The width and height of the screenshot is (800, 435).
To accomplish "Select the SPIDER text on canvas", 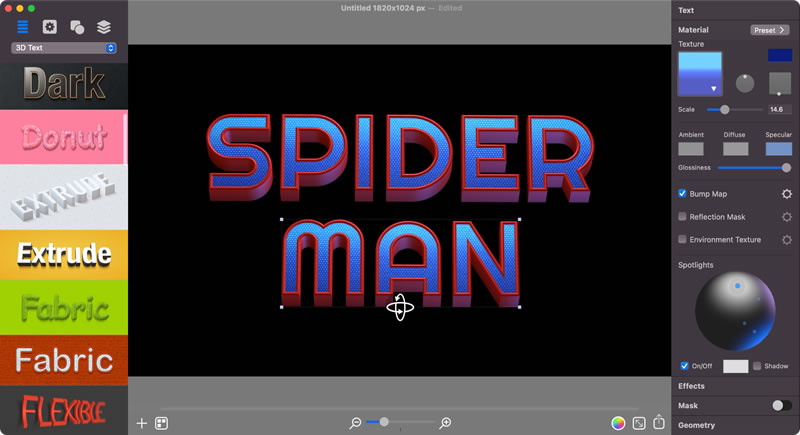I will (x=400, y=158).
